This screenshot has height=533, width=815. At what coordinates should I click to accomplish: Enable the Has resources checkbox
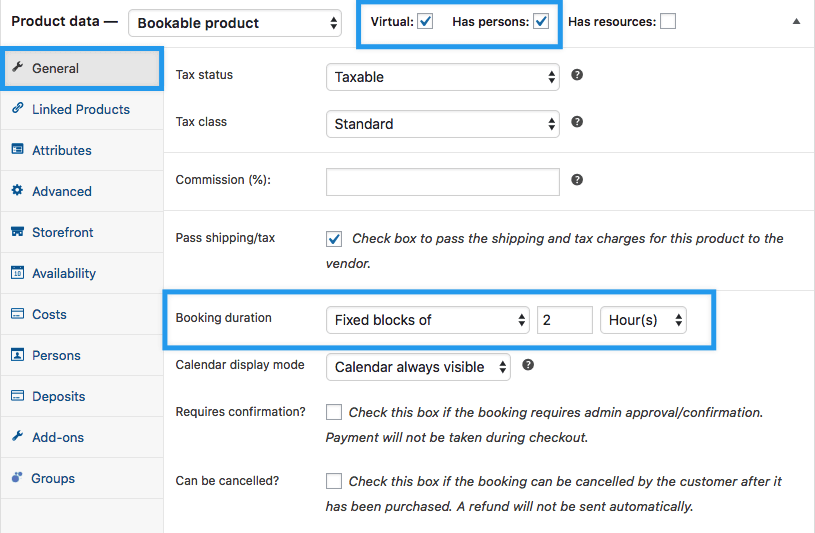coord(668,22)
